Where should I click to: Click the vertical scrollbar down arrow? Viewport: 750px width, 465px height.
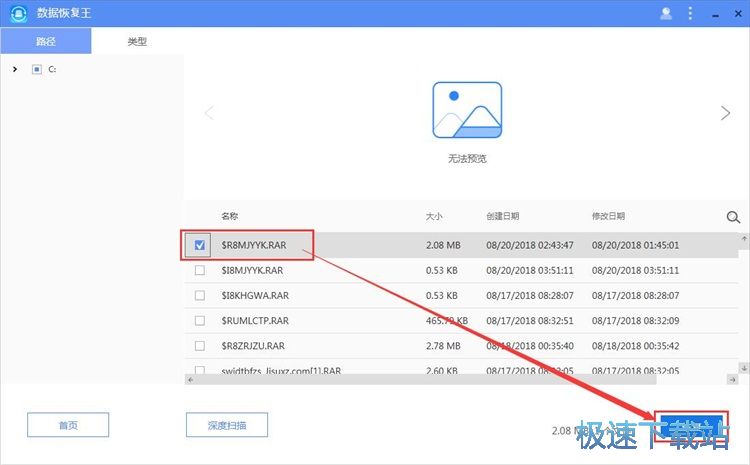(744, 368)
